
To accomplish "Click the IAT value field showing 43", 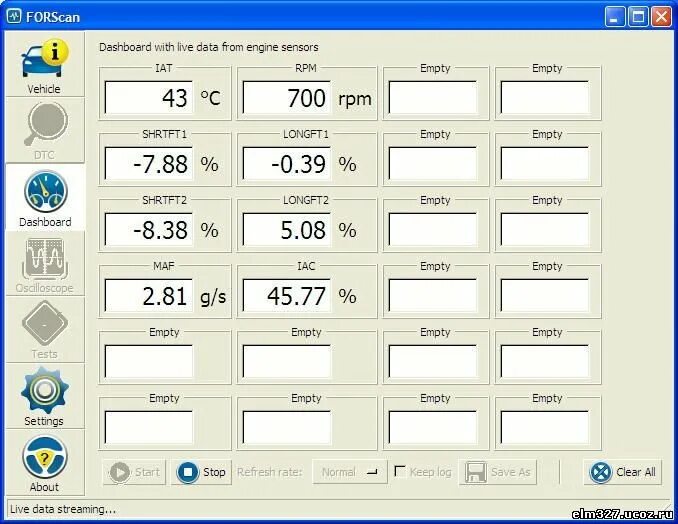I will (149, 98).
